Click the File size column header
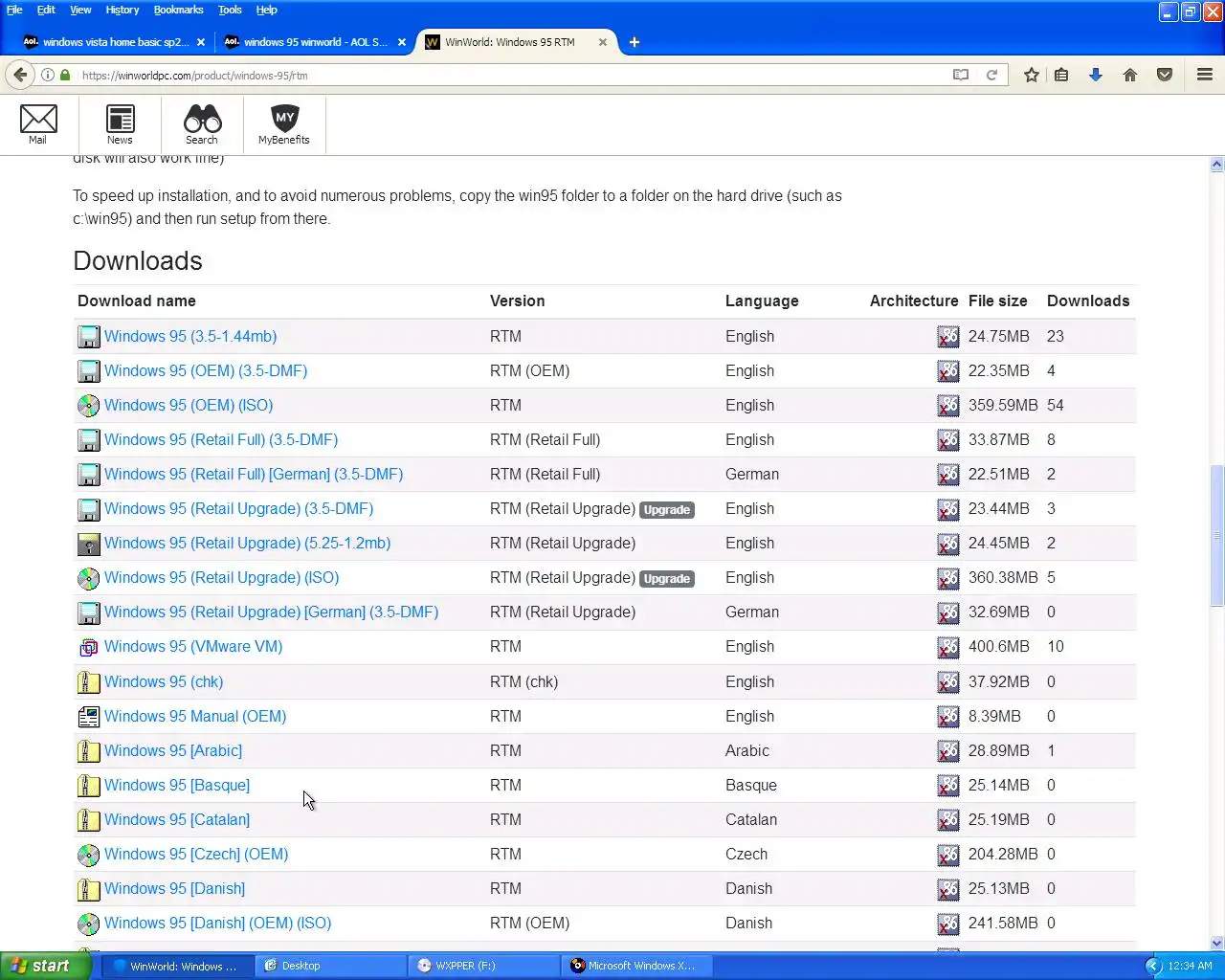1225x980 pixels. coord(998,301)
